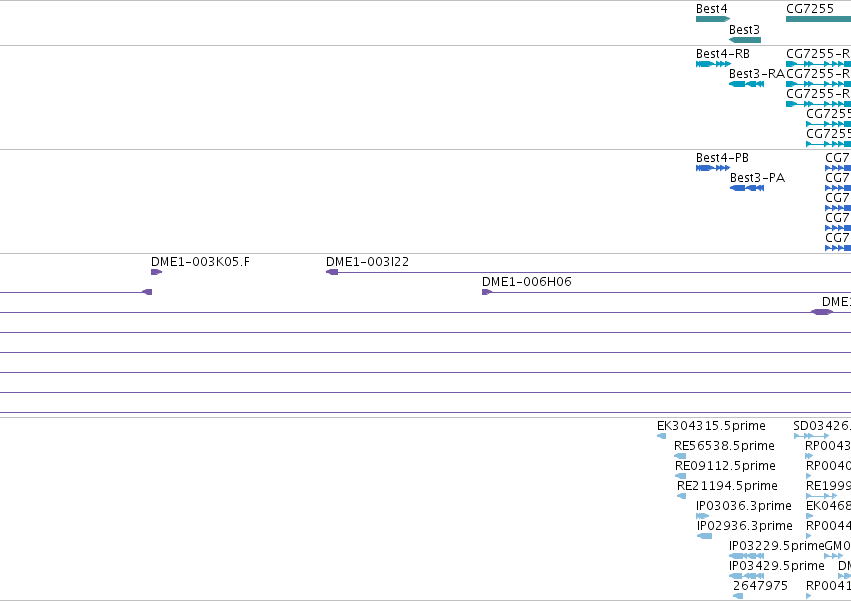Click the RE09112.5prime label

pyautogui.click(x=725, y=466)
